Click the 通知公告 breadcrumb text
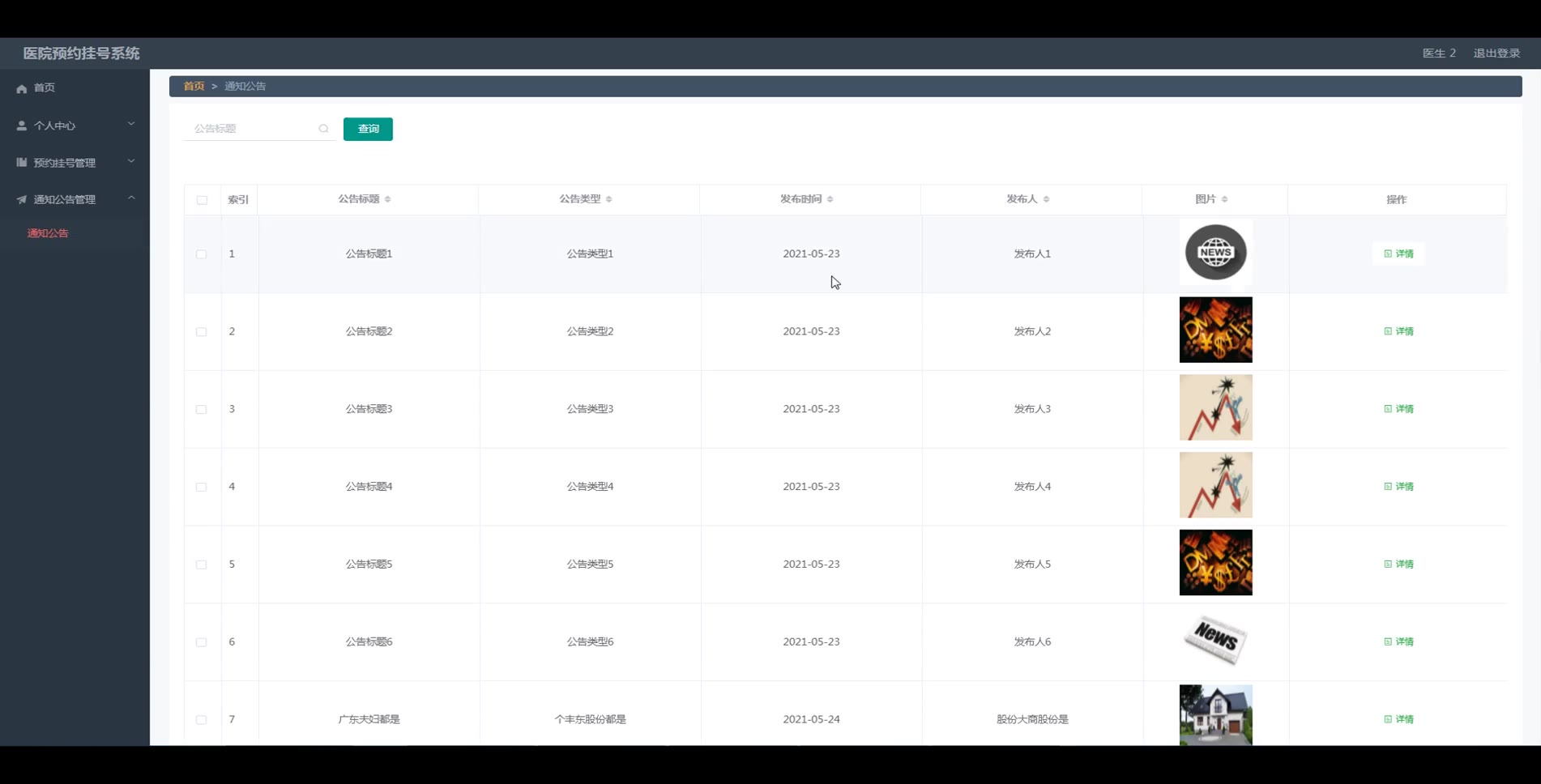This screenshot has width=1541, height=784. (x=245, y=86)
